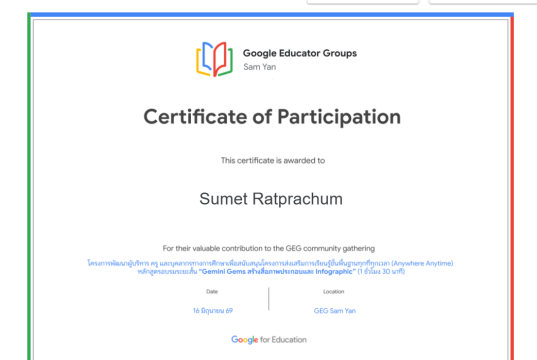Click the blue 'Gemini Gems' course title line
537x360 pixels.
(271, 271)
